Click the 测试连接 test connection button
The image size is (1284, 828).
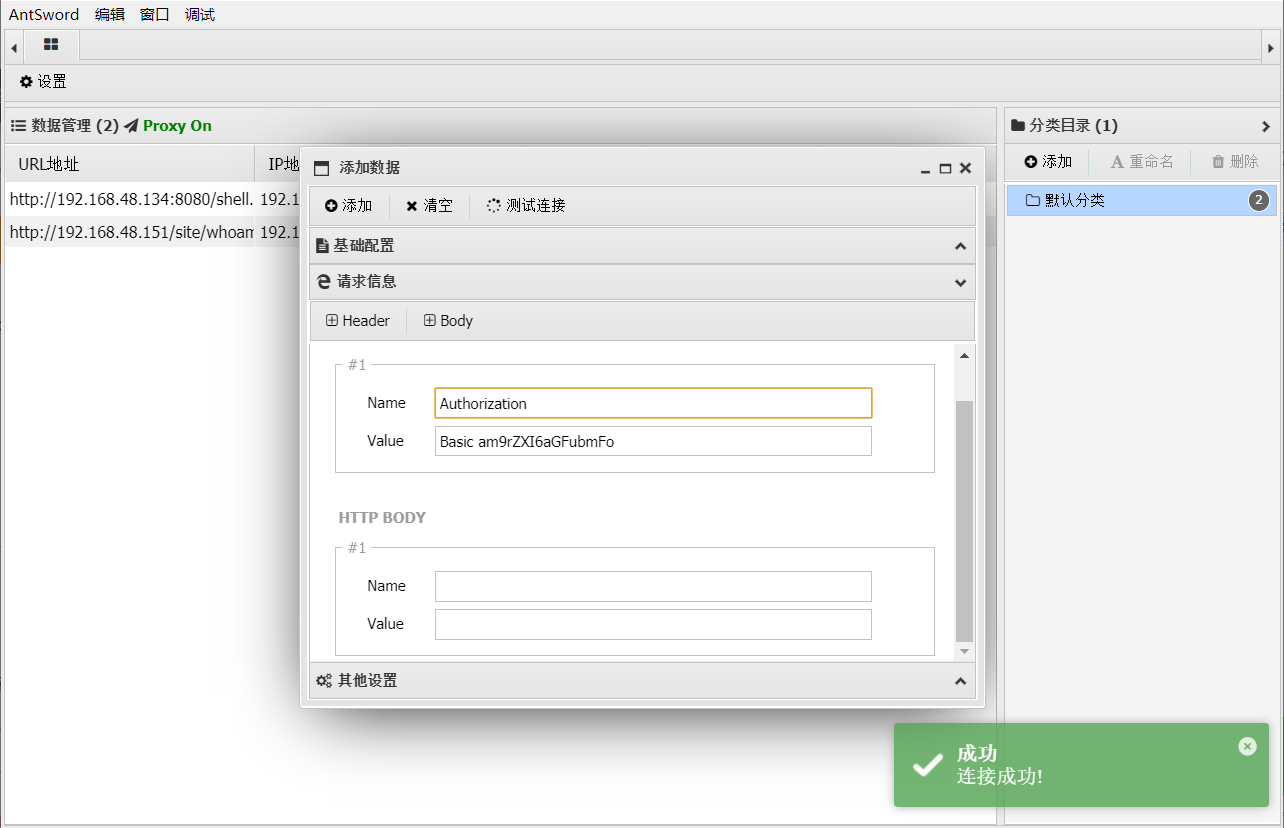click(526, 206)
